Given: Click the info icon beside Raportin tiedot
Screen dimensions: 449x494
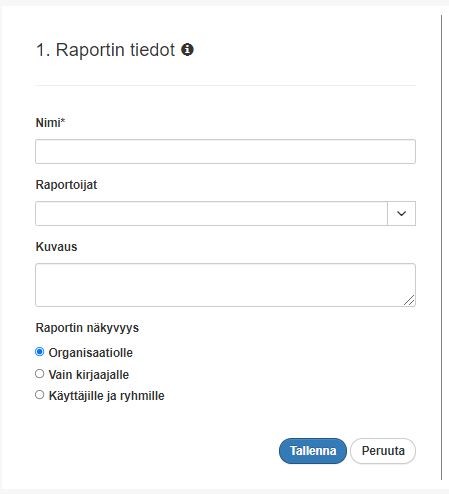Looking at the screenshot, I should point(187,50).
